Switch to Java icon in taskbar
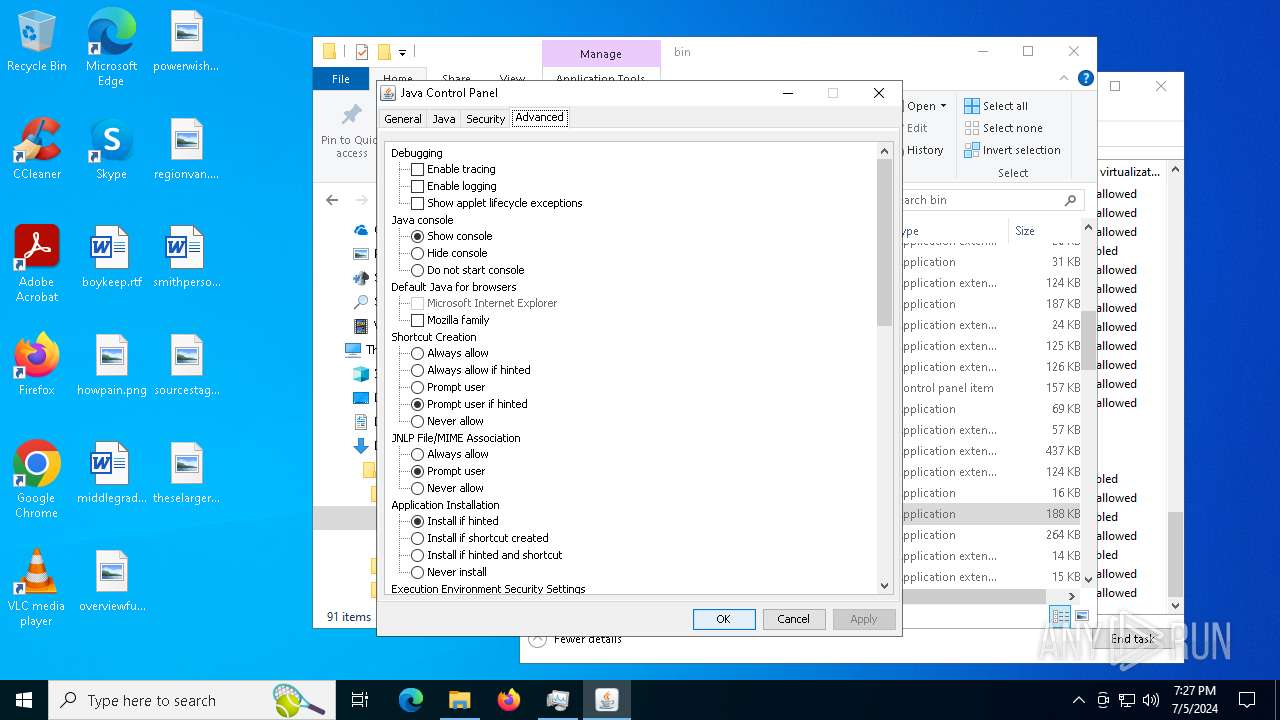The image size is (1280, 720). click(606, 700)
